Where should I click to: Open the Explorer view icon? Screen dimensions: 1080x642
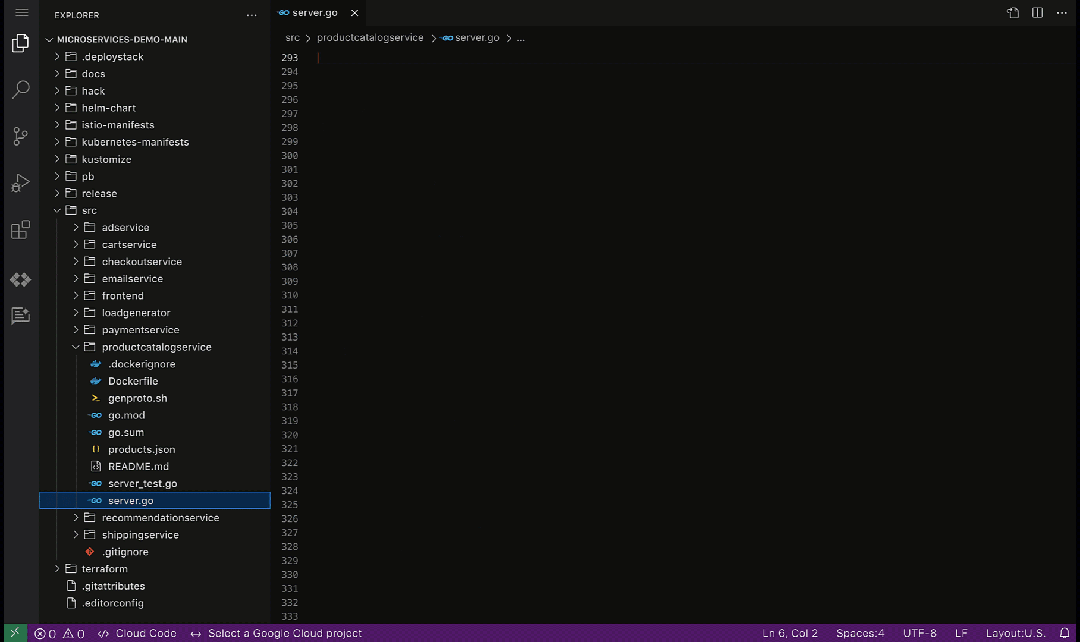point(21,43)
